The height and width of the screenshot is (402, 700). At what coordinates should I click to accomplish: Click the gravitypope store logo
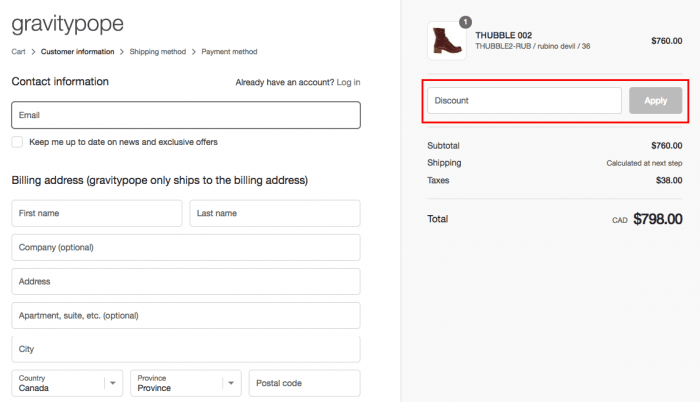coord(67,24)
